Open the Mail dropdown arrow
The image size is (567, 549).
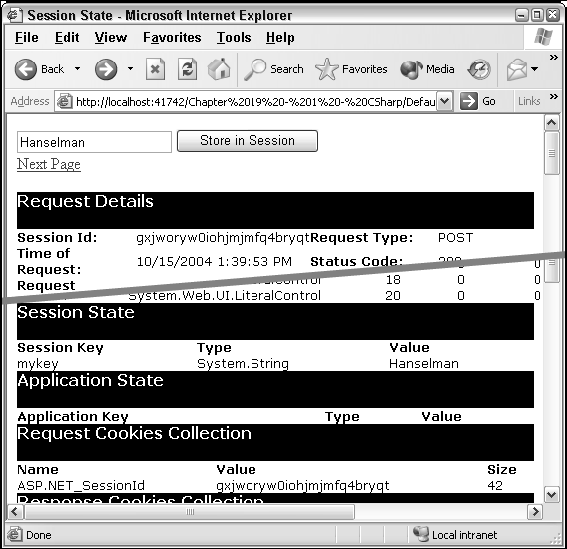pos(535,68)
